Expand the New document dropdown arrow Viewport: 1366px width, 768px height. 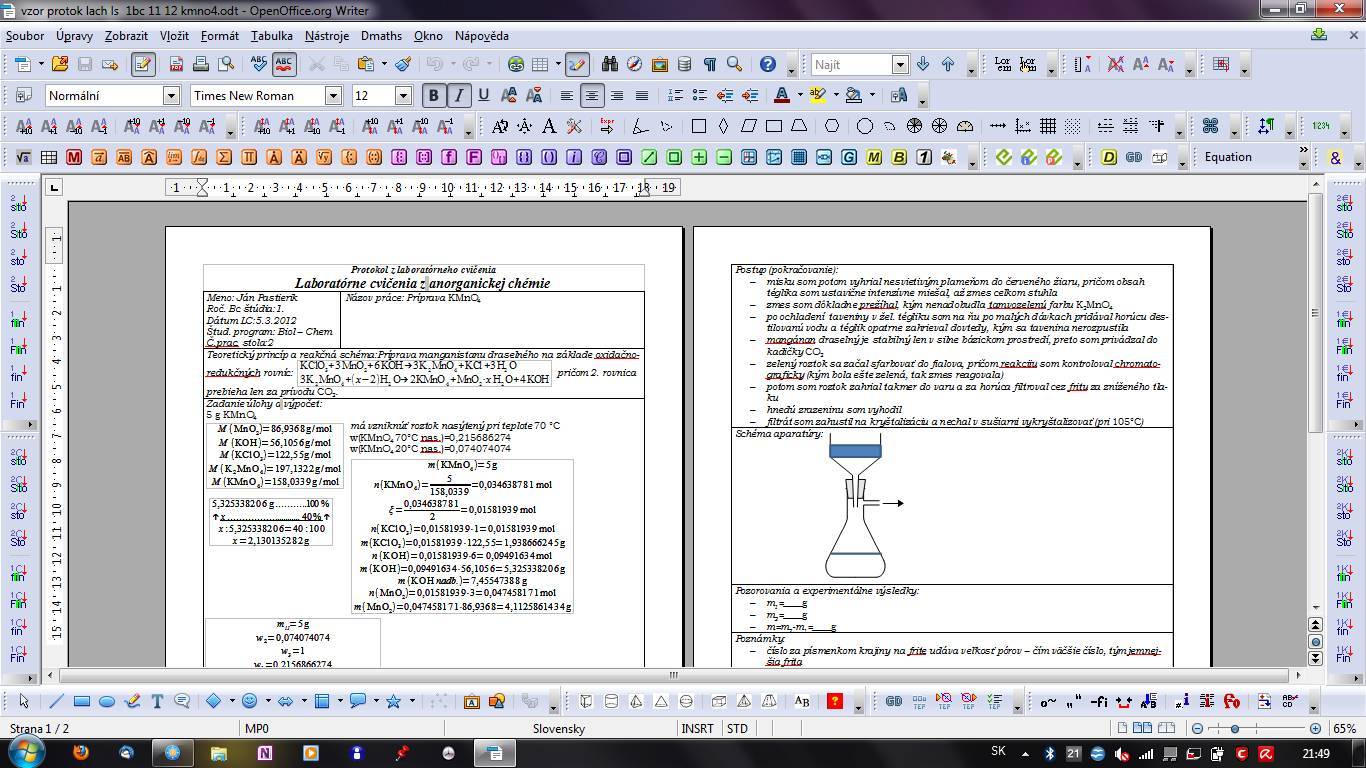coord(40,65)
